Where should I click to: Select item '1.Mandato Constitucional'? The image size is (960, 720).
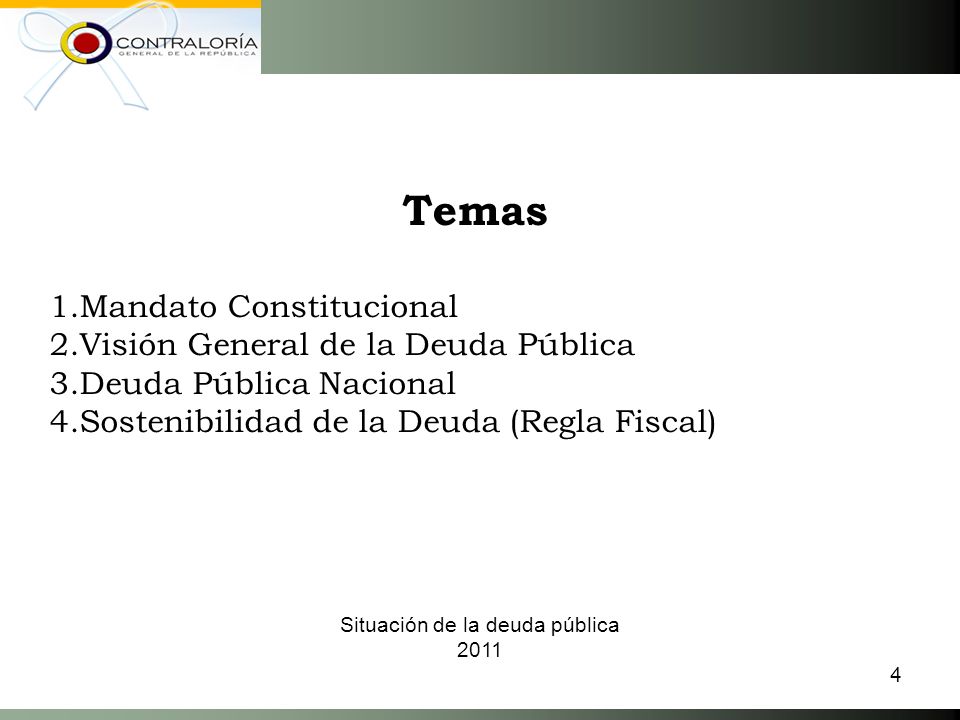pyautogui.click(x=254, y=306)
